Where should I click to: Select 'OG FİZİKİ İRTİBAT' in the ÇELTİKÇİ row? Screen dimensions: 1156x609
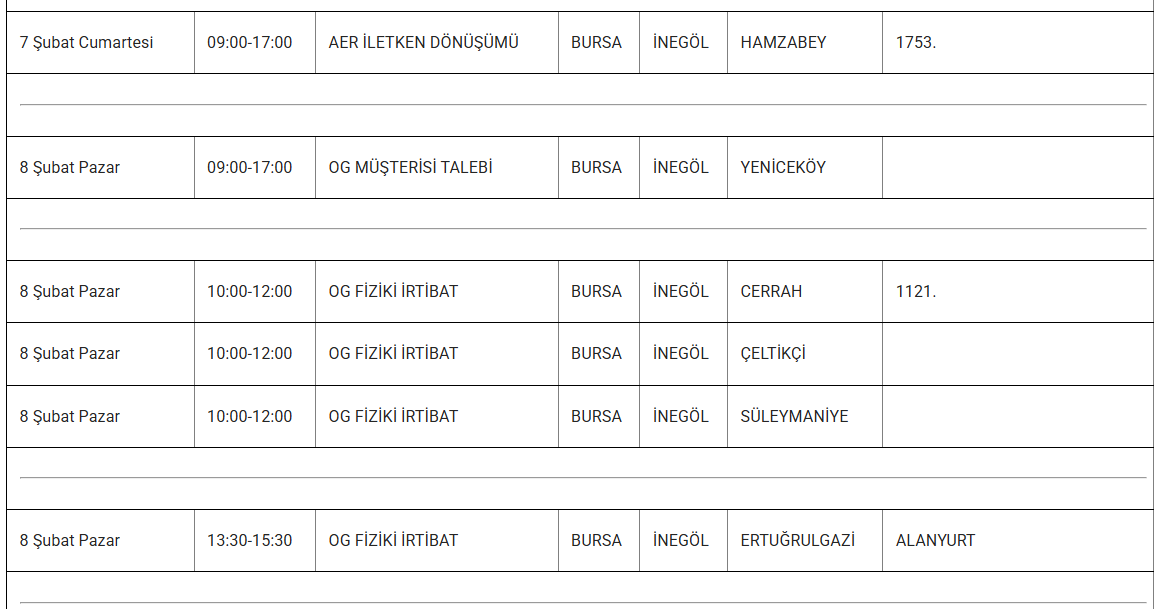pyautogui.click(x=393, y=354)
